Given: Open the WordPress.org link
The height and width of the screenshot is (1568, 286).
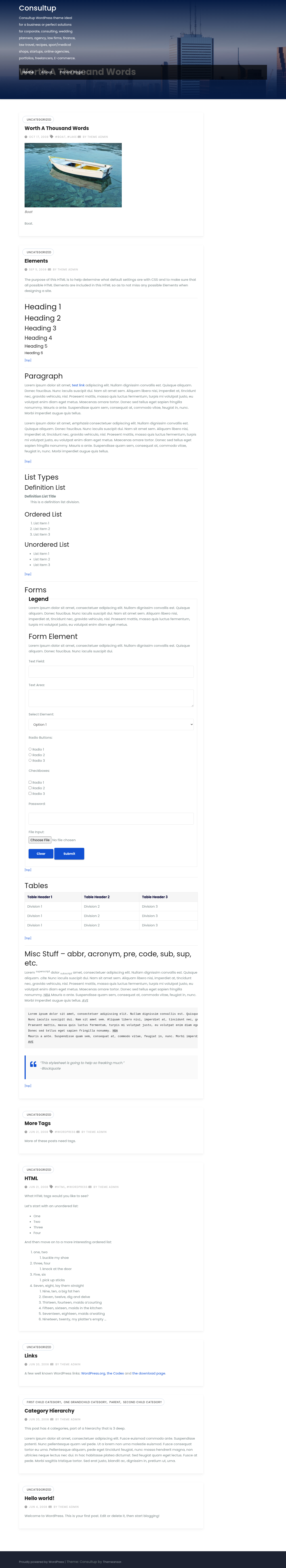Looking at the screenshot, I should (x=93, y=1373).
